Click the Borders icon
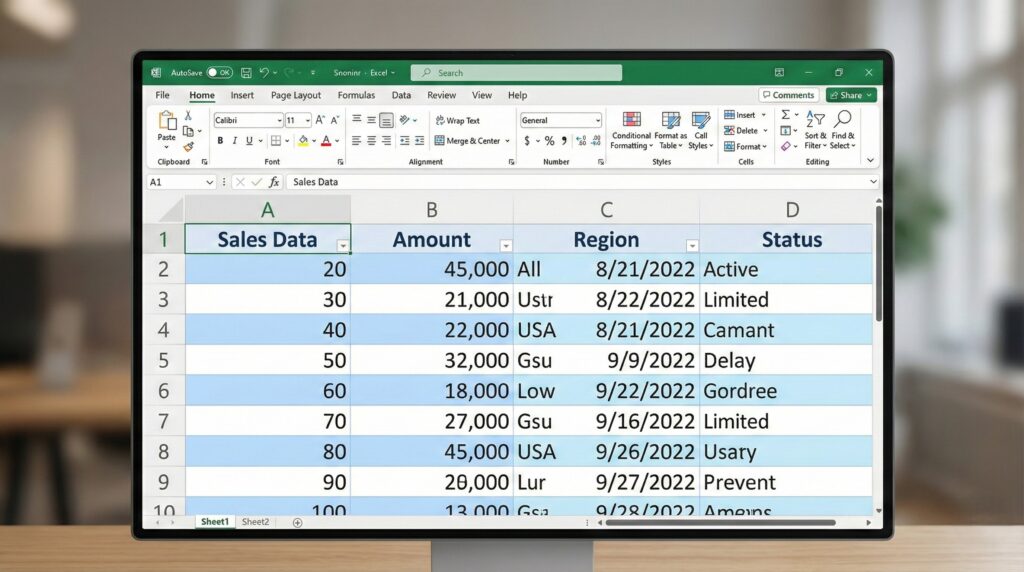 276,140
